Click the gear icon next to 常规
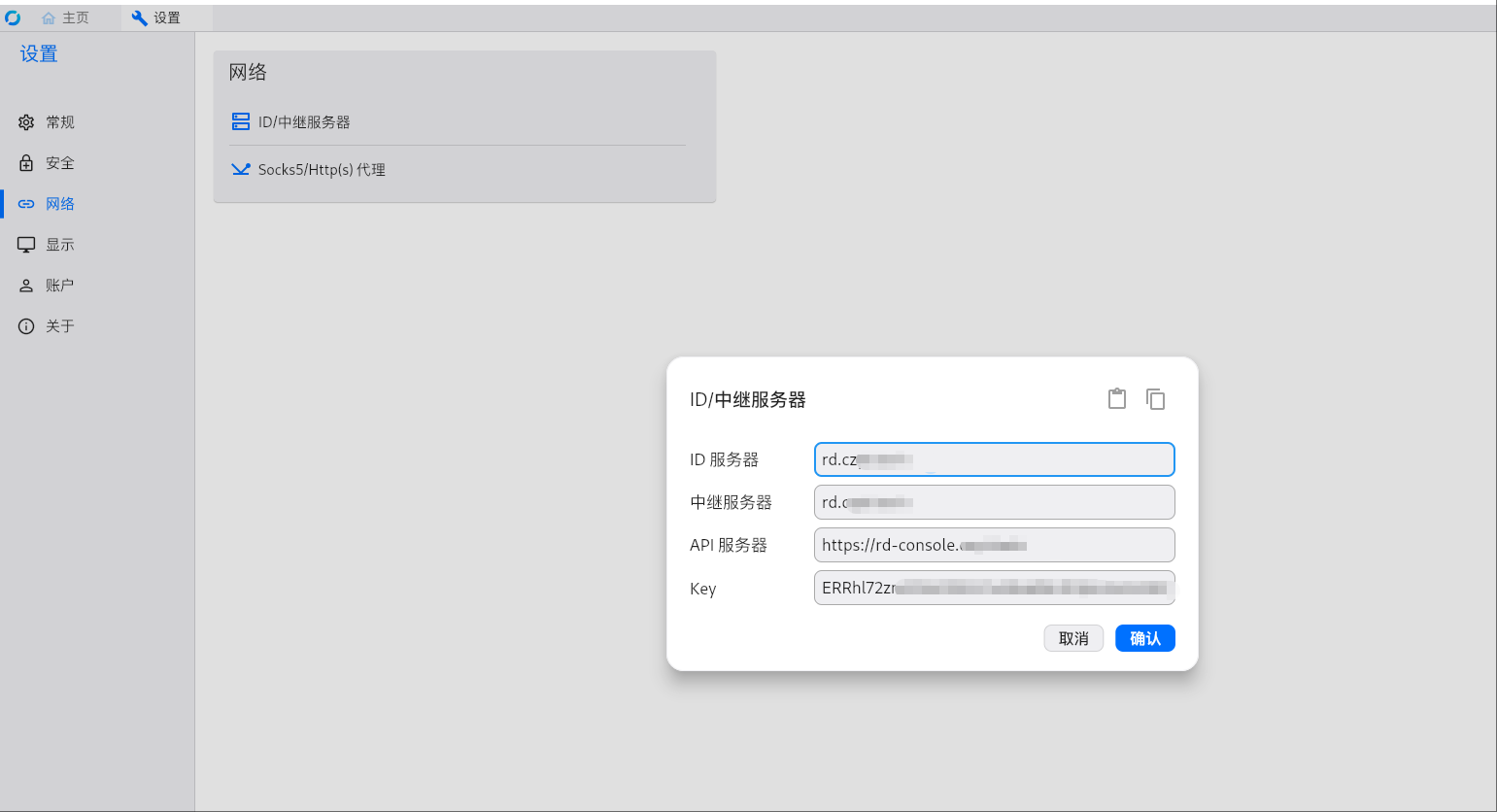Screen dimensions: 1497x812 (x=26, y=122)
